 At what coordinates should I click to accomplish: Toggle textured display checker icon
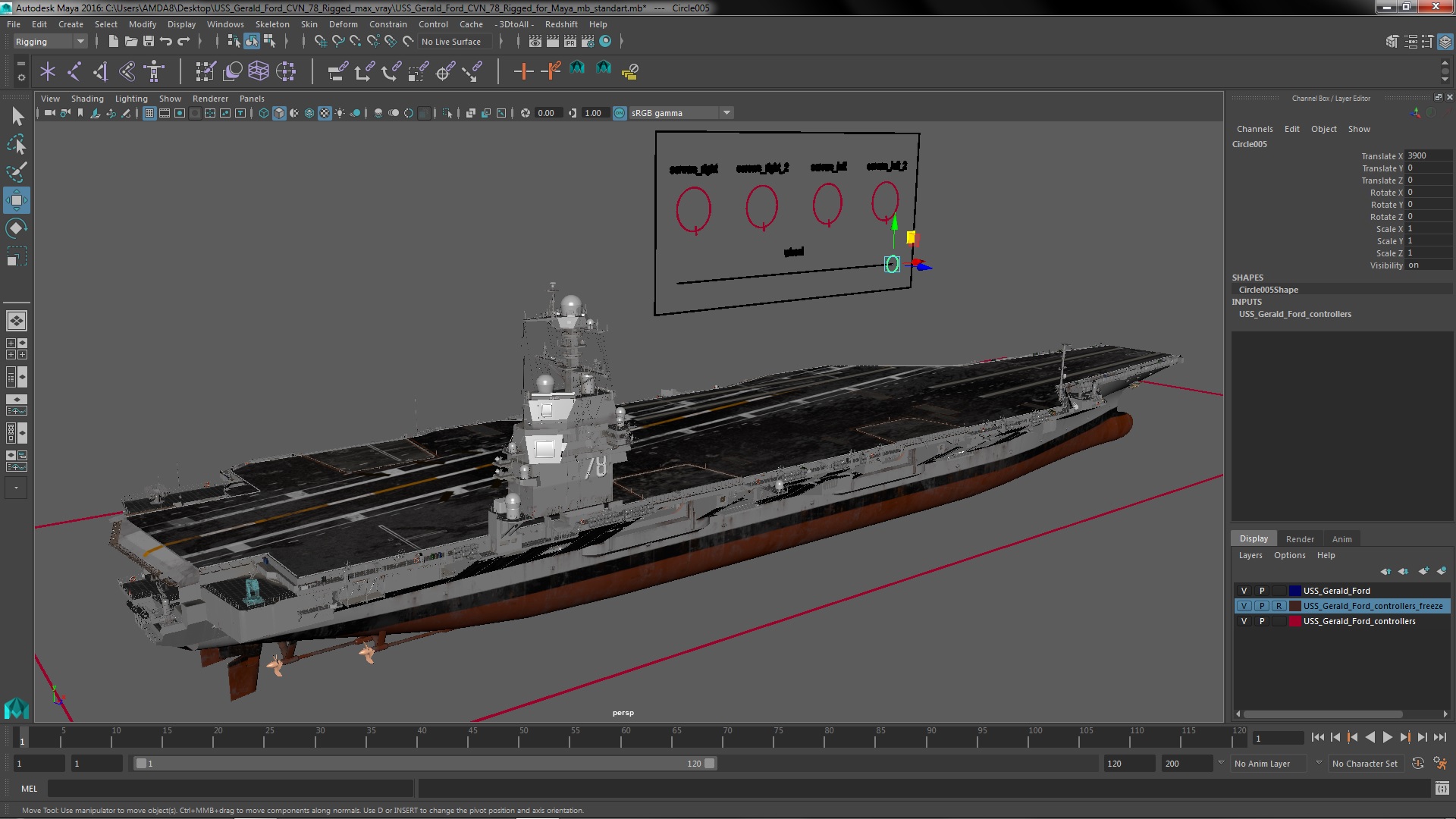click(325, 113)
